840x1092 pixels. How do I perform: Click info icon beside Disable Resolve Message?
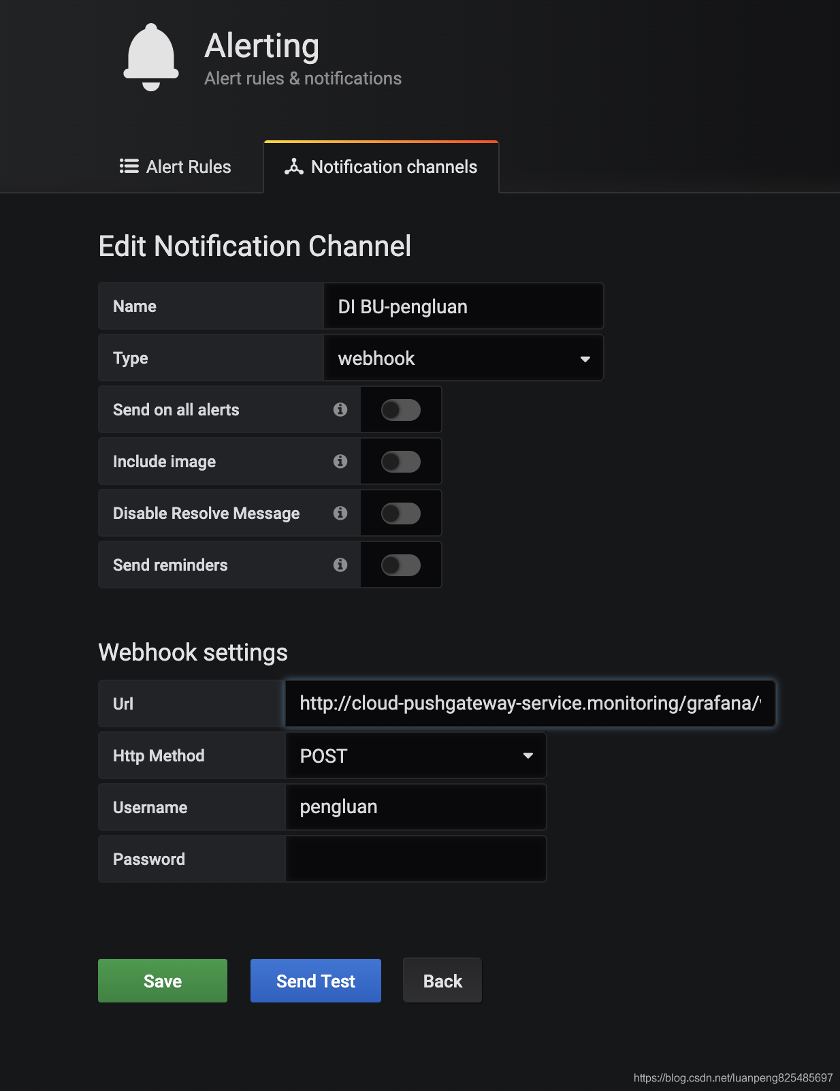click(x=340, y=513)
